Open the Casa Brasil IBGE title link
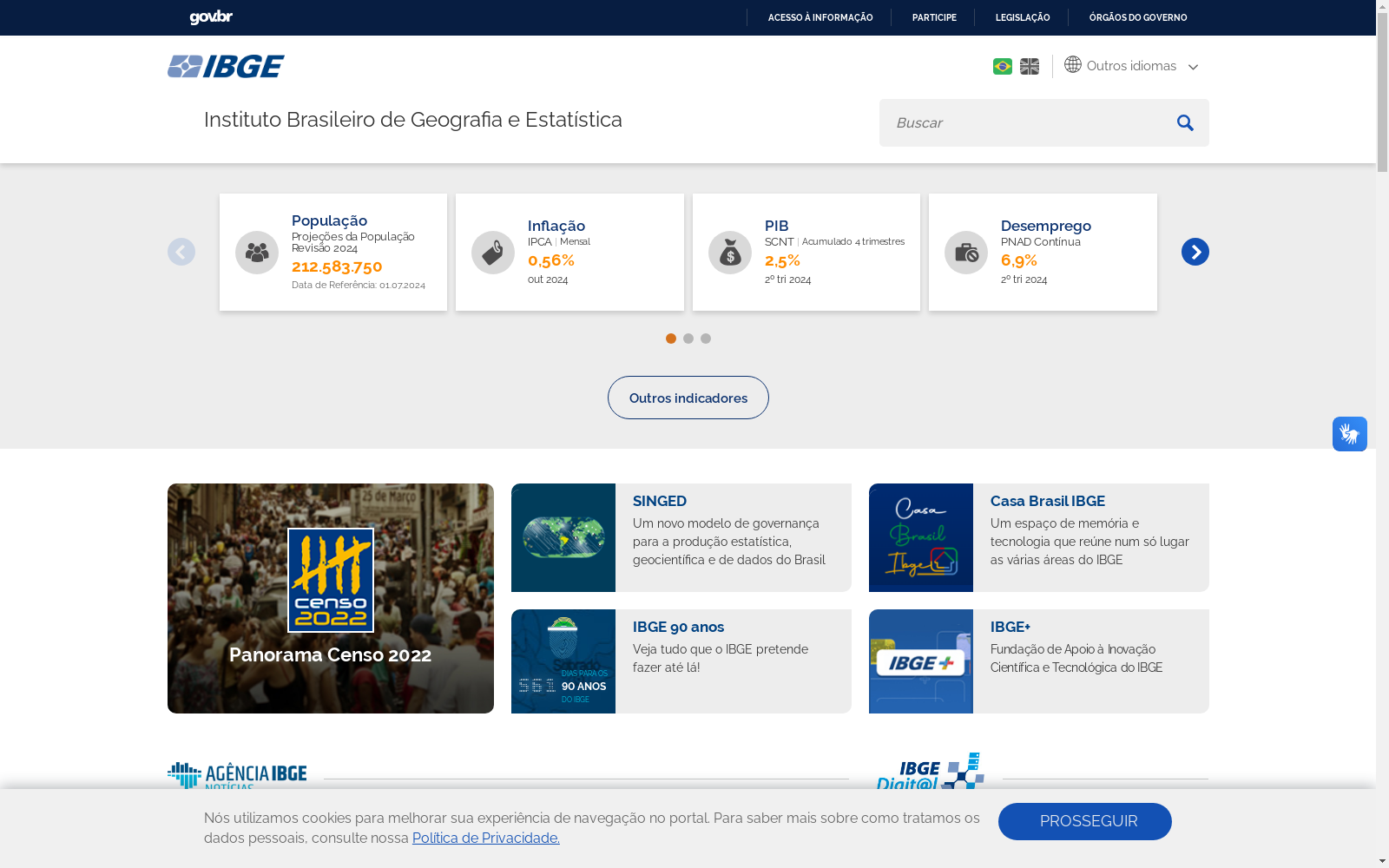The height and width of the screenshot is (868, 1389). [x=1048, y=501]
